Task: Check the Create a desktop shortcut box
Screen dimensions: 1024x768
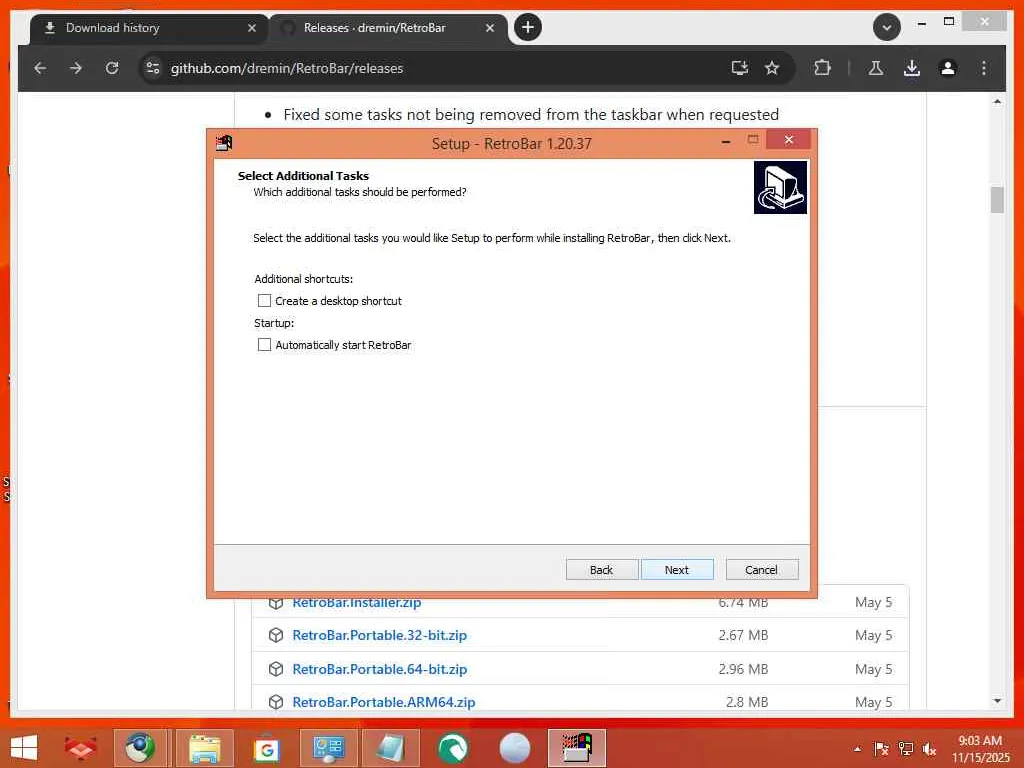Action: [x=264, y=300]
